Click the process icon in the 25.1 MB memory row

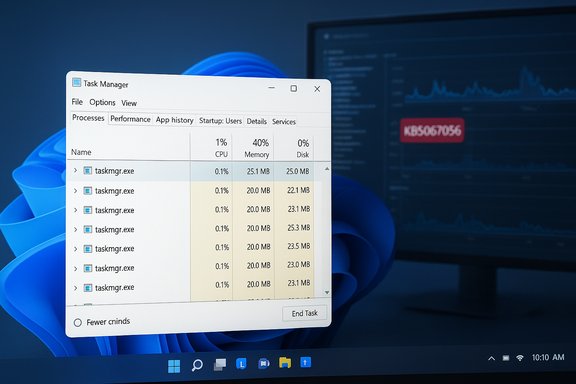tap(87, 171)
